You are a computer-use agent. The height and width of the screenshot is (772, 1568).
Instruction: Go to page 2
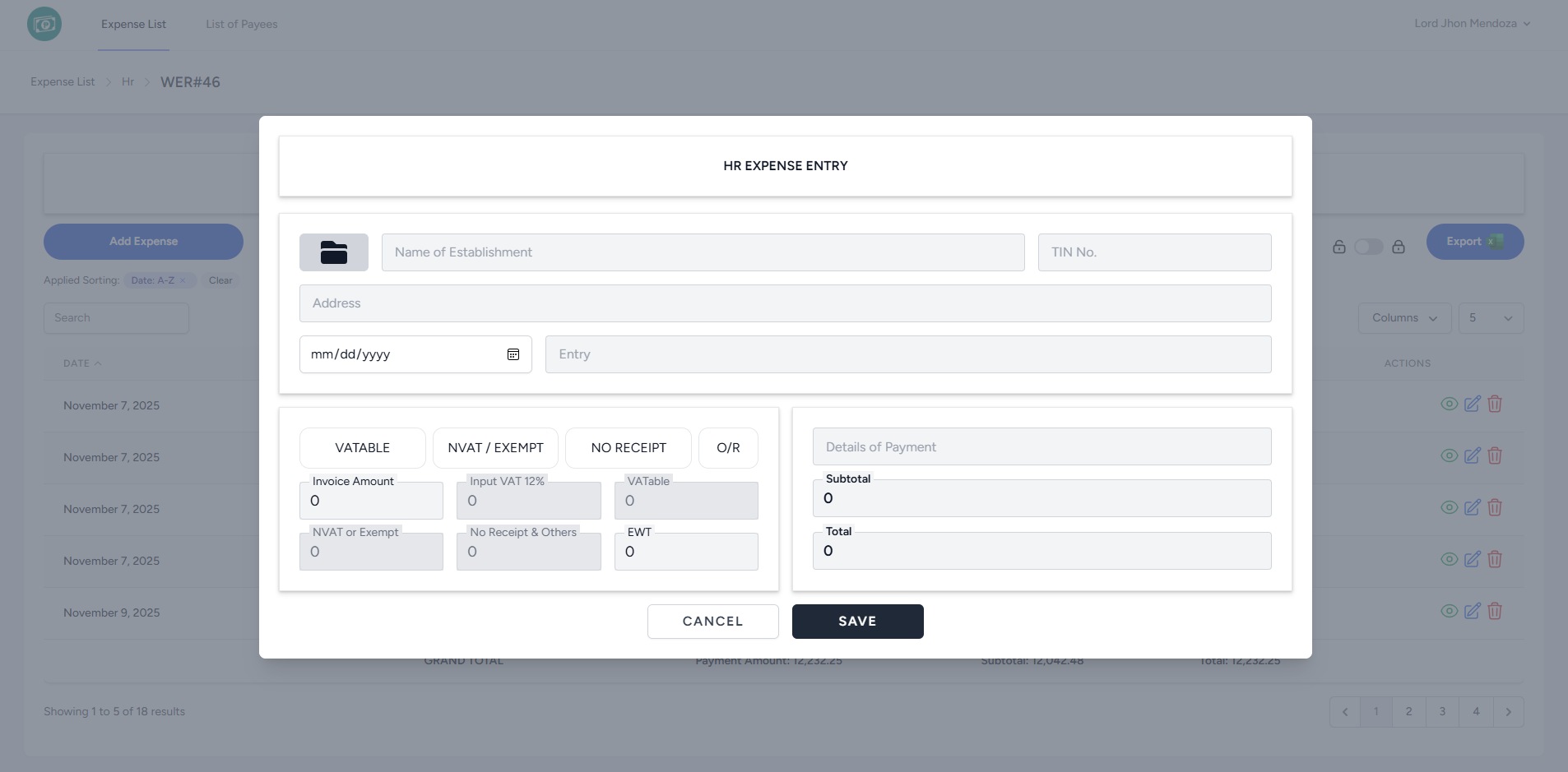[x=1409, y=712]
